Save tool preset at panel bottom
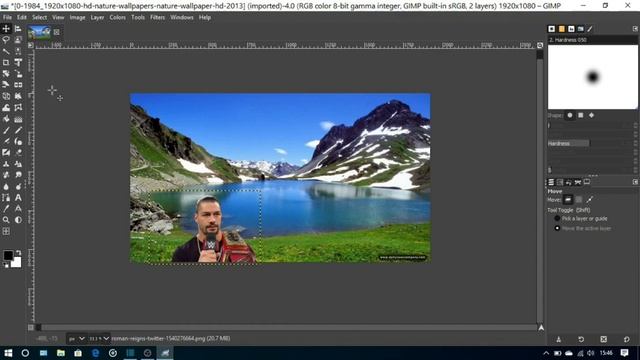 (x=558, y=339)
